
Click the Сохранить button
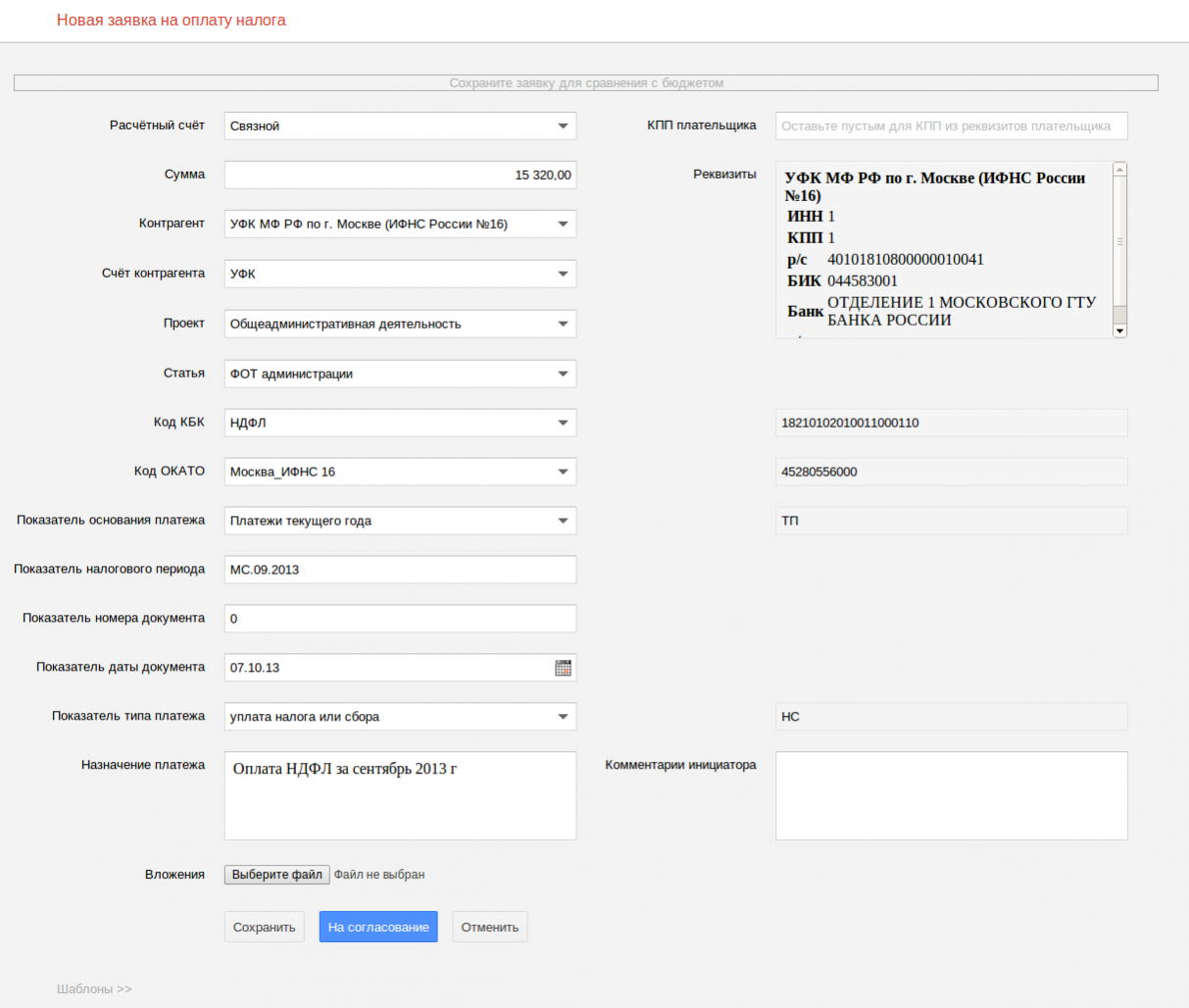(x=264, y=928)
